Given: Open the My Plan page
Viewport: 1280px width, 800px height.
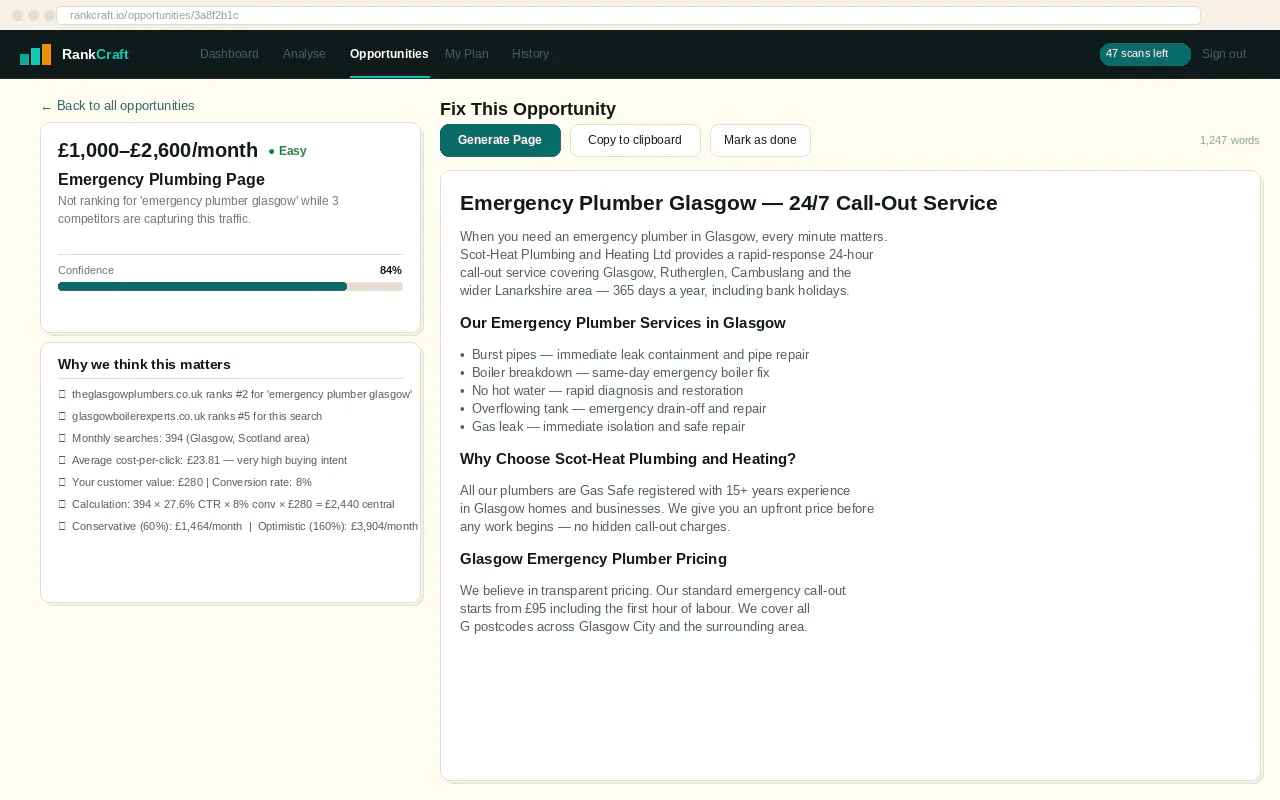Looking at the screenshot, I should (467, 54).
